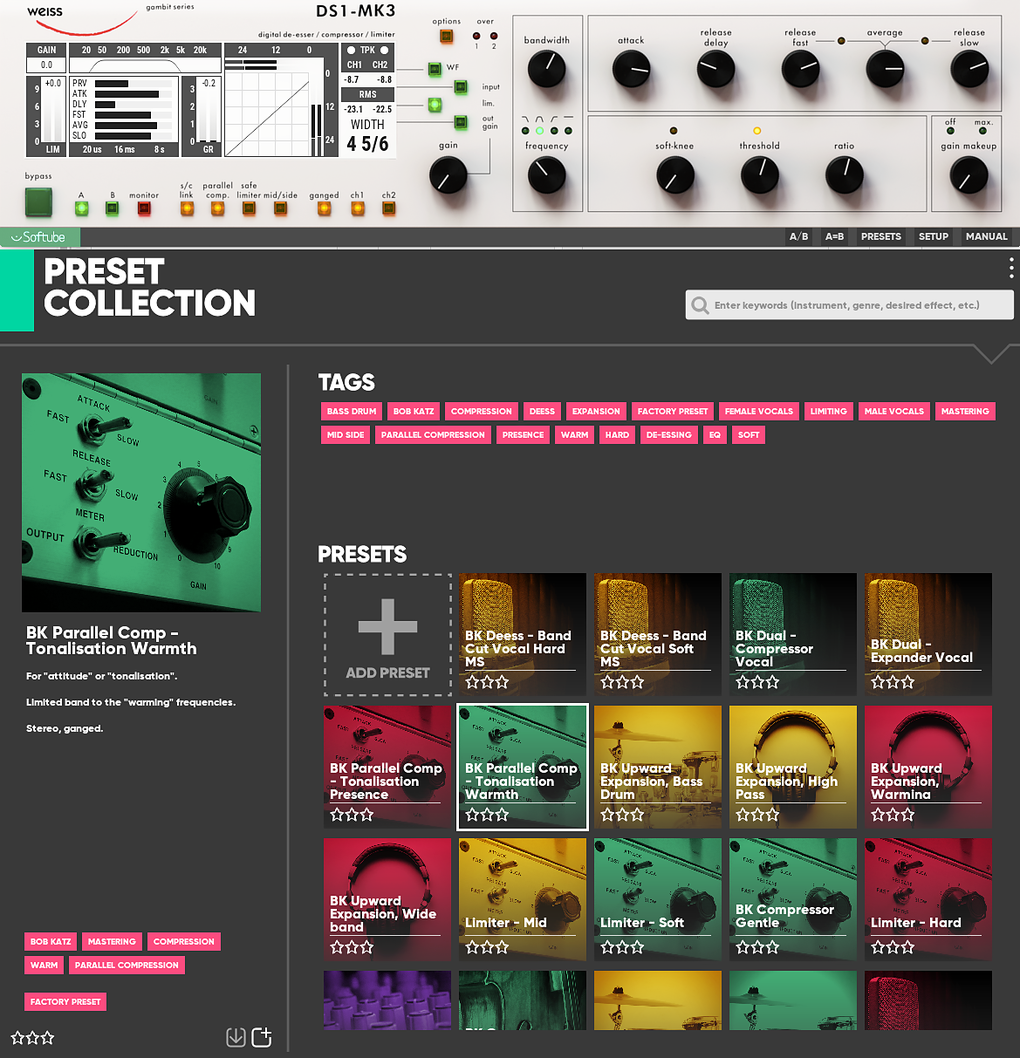The image size is (1020, 1058).
Task: Enable the safe limiter button
Action: coord(249,208)
